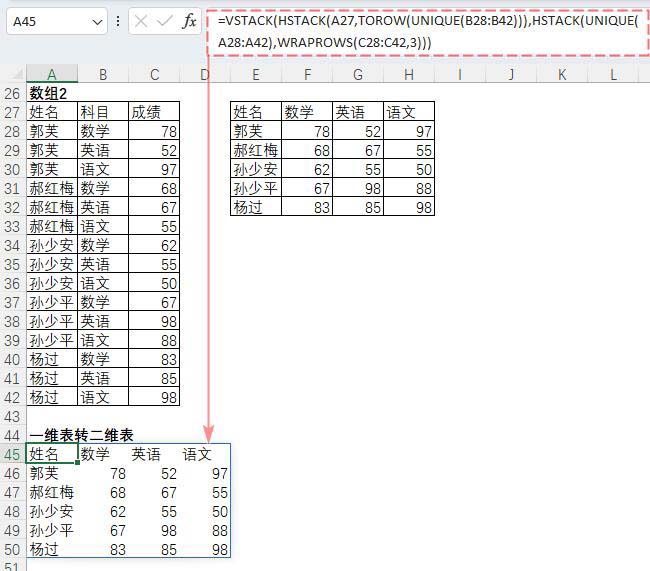The image size is (650, 571).
Task: Expand the Name Box dropdown arrow
Action: 97,21
